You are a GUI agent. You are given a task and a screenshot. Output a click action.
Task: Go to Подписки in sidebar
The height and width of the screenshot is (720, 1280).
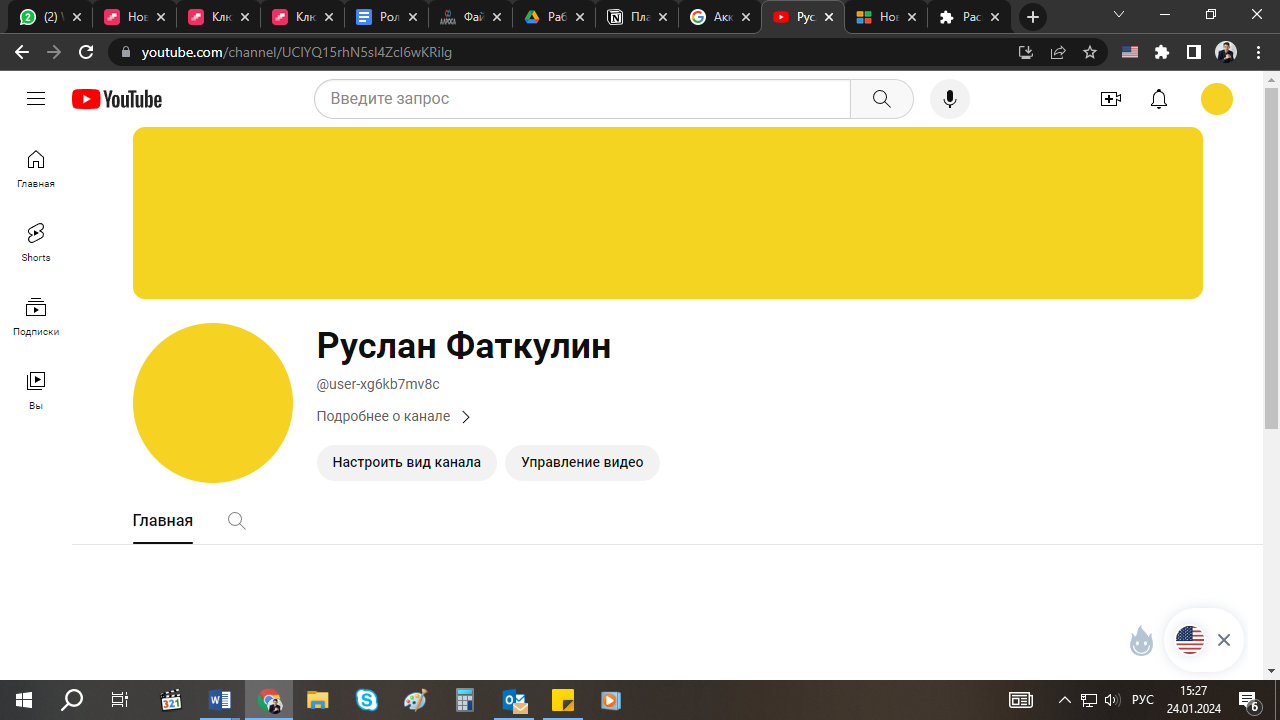tap(36, 316)
